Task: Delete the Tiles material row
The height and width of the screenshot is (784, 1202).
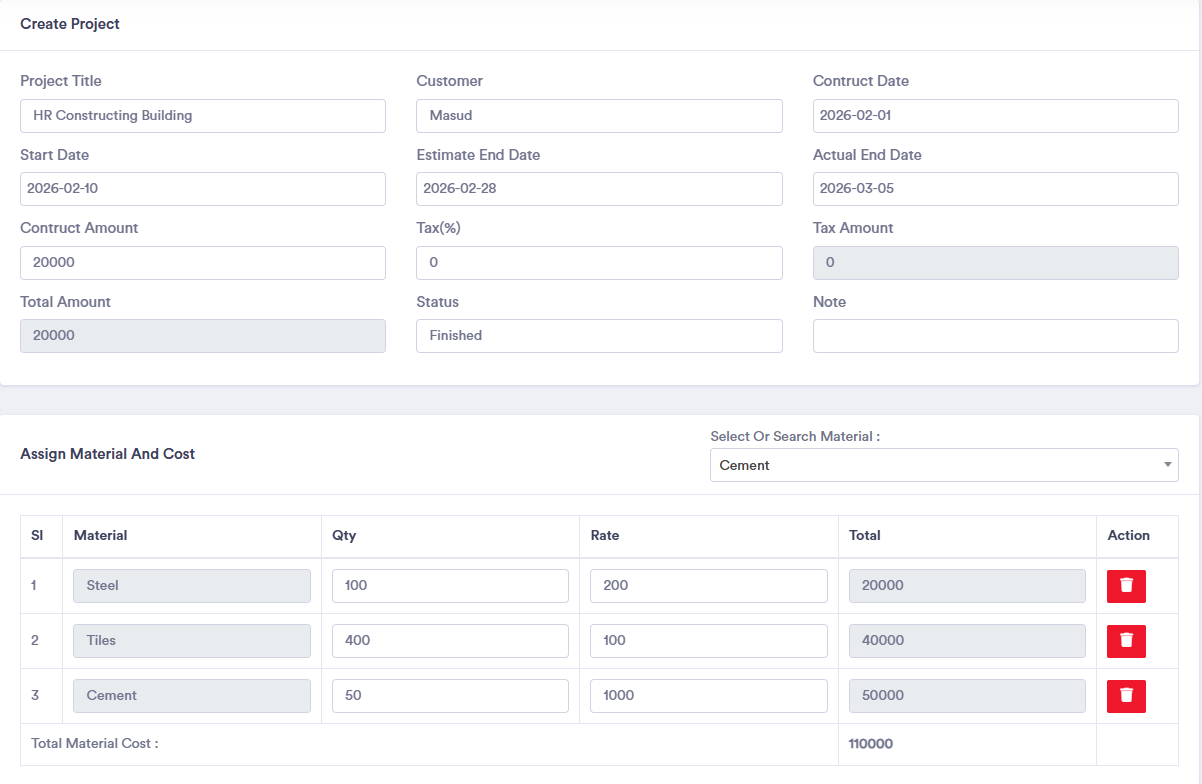Action: (1126, 641)
